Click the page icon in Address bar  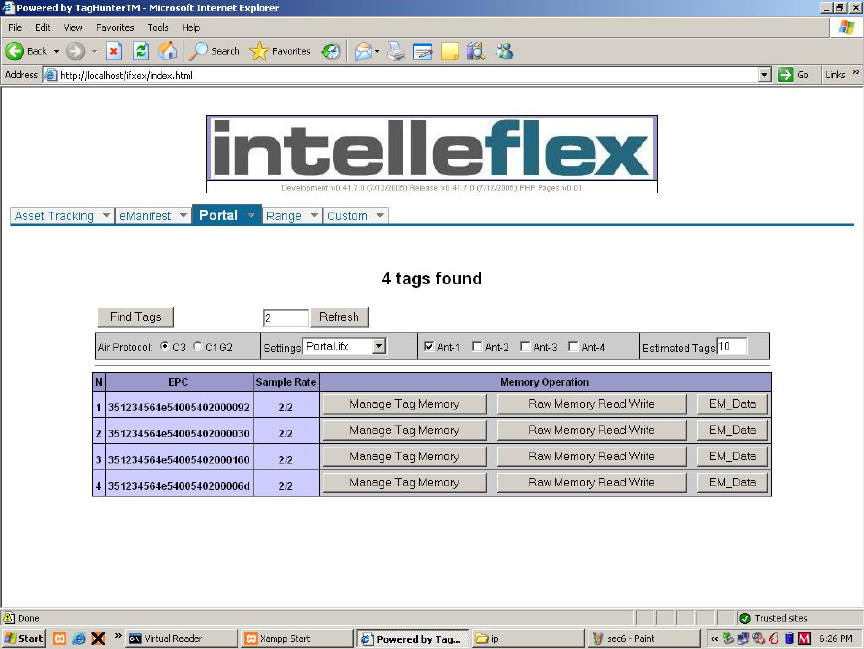coord(50,75)
